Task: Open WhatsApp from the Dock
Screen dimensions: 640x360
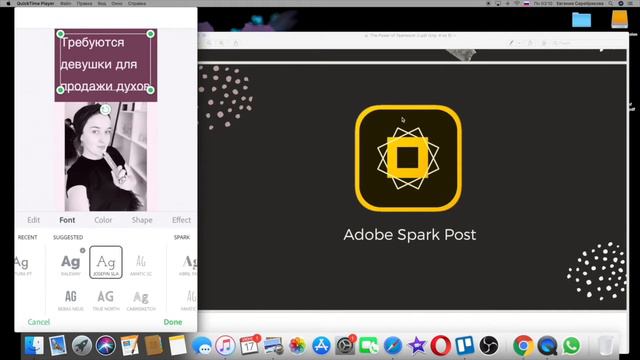Action: point(571,346)
